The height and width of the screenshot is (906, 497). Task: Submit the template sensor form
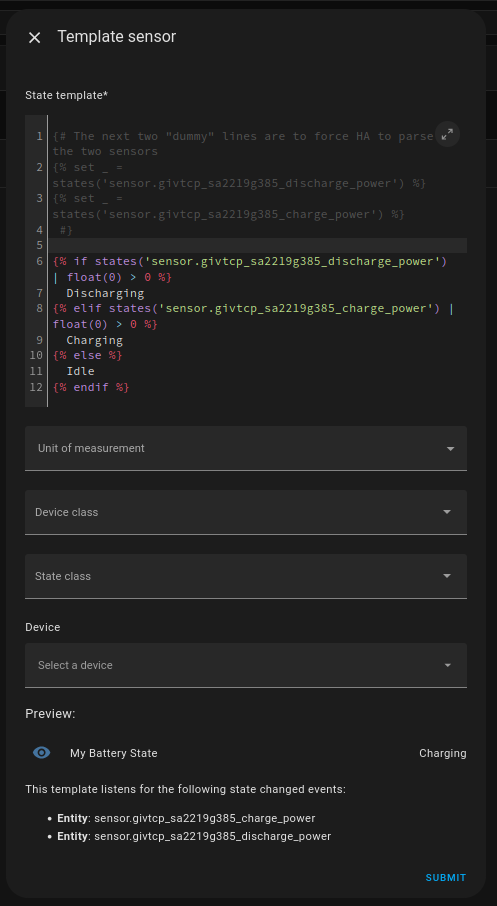point(446,877)
